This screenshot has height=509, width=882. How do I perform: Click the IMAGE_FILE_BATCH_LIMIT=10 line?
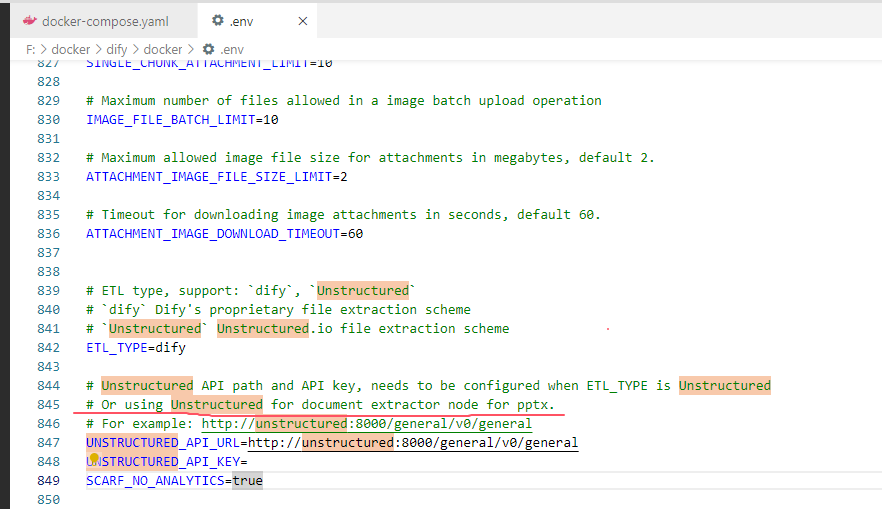(182, 119)
